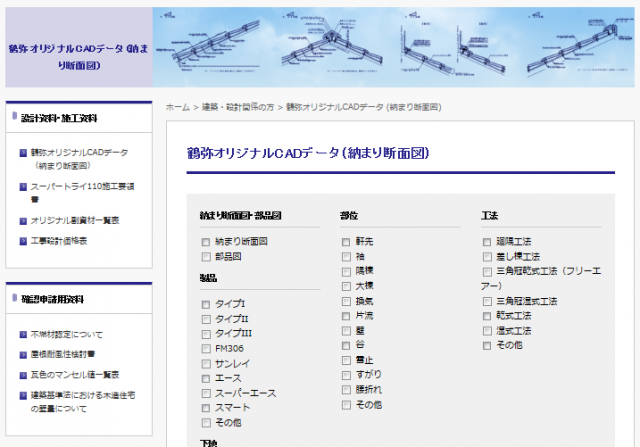640x447 pixels.
Task: Select the すがり checkbox
Action: (346, 375)
